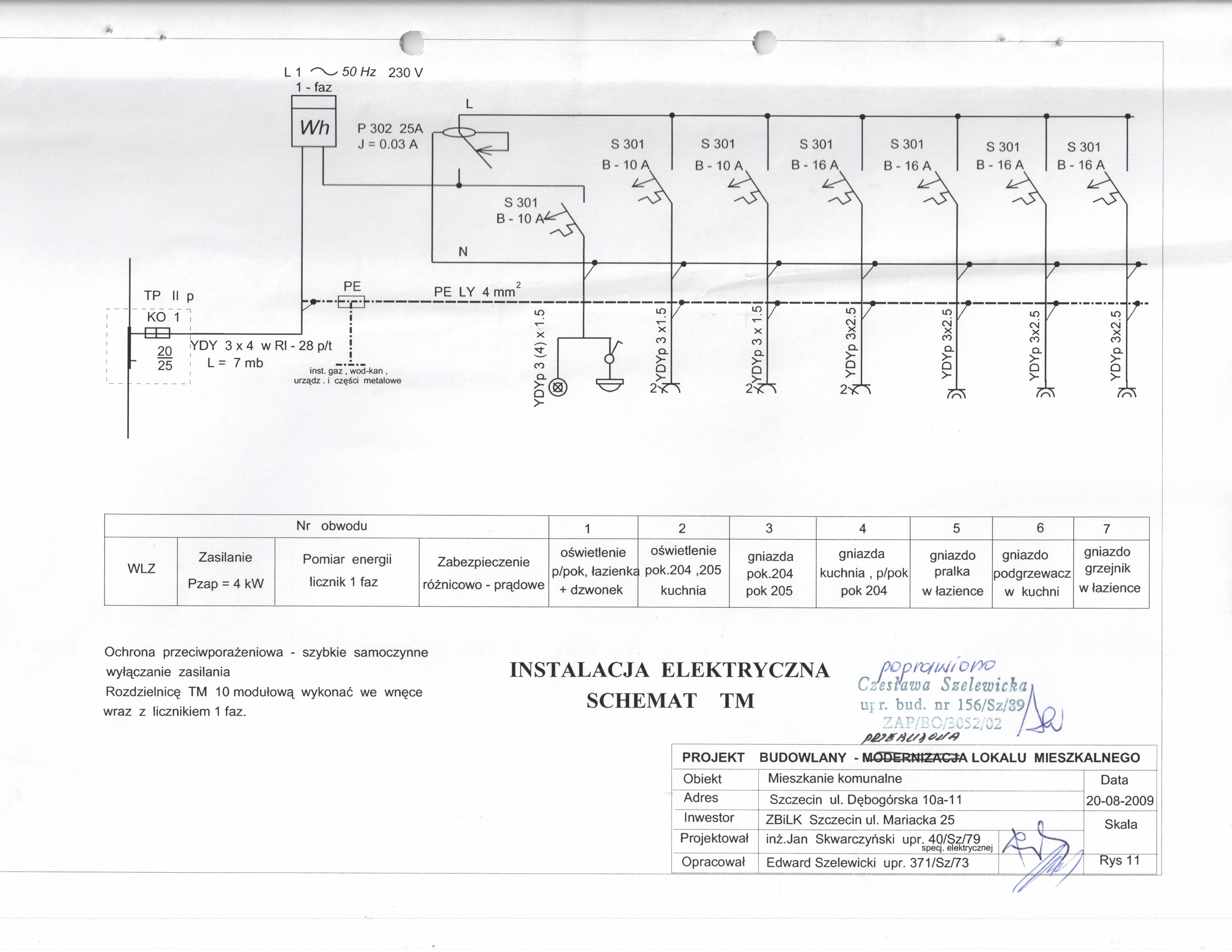Click 'podgrzewacz' in circuit 6 cell

coord(1032,574)
